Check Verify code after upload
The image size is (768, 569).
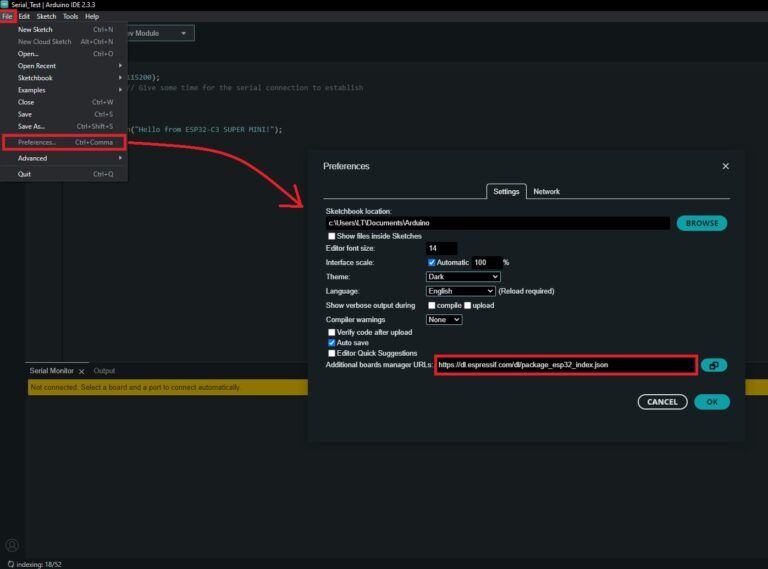[x=332, y=332]
